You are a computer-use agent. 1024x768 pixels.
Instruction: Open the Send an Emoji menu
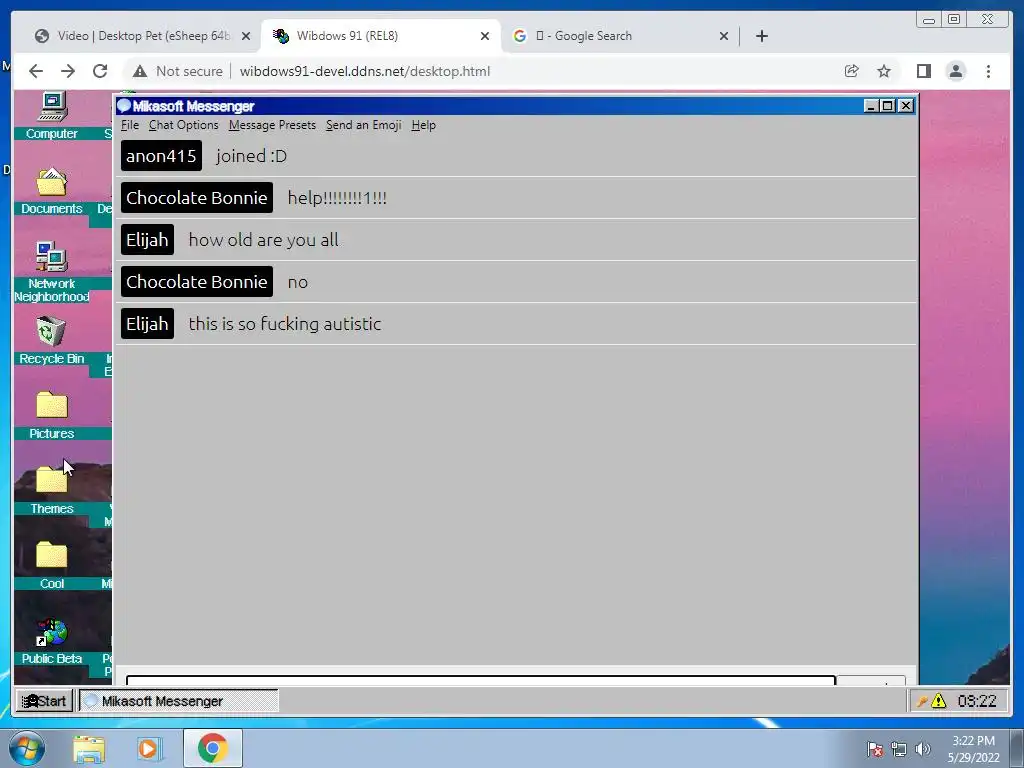click(x=364, y=125)
